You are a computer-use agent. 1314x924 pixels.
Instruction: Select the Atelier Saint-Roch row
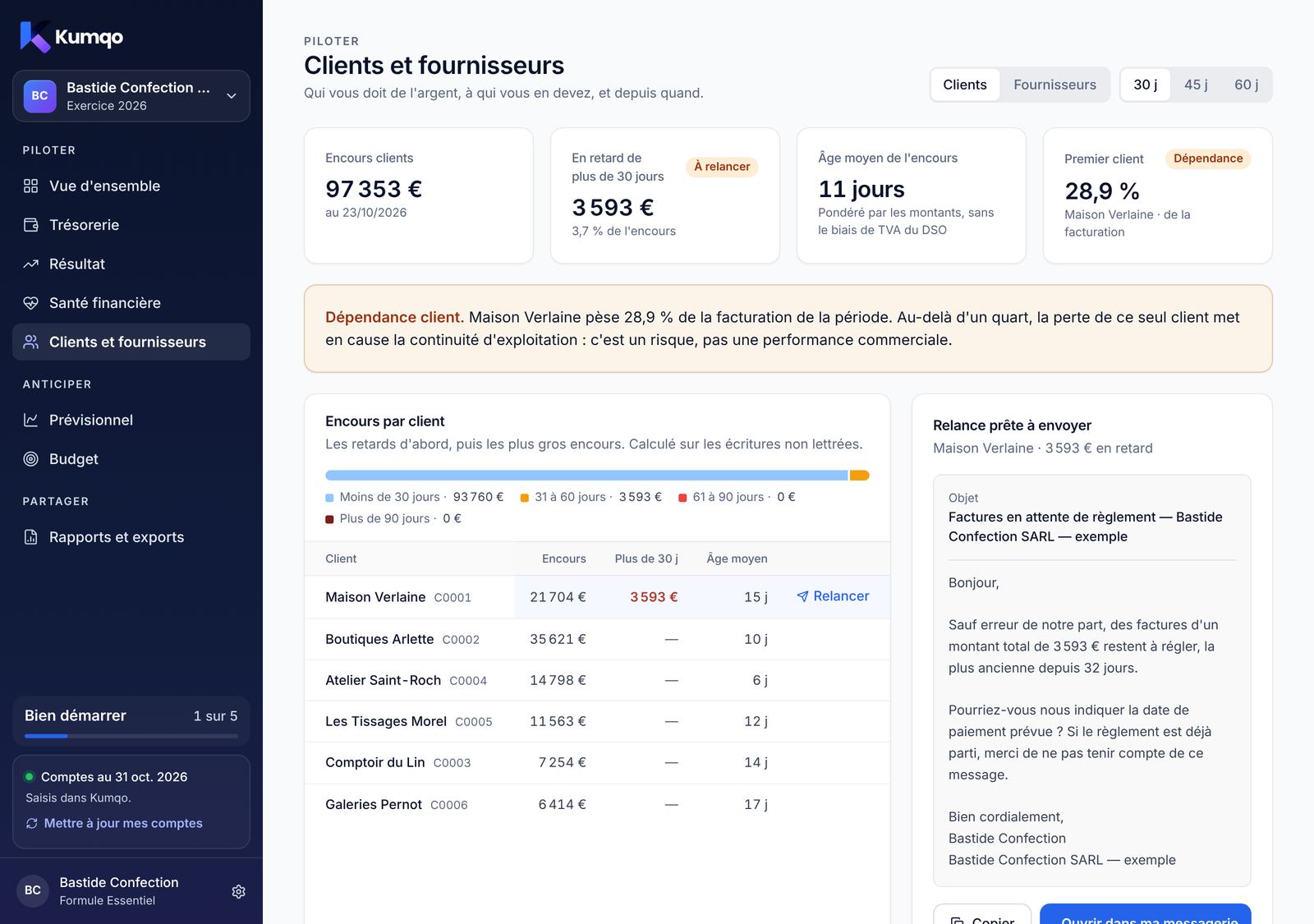[x=597, y=680]
